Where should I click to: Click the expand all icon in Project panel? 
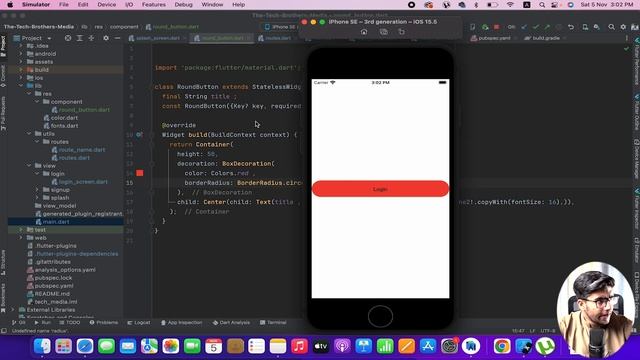pos(80,38)
